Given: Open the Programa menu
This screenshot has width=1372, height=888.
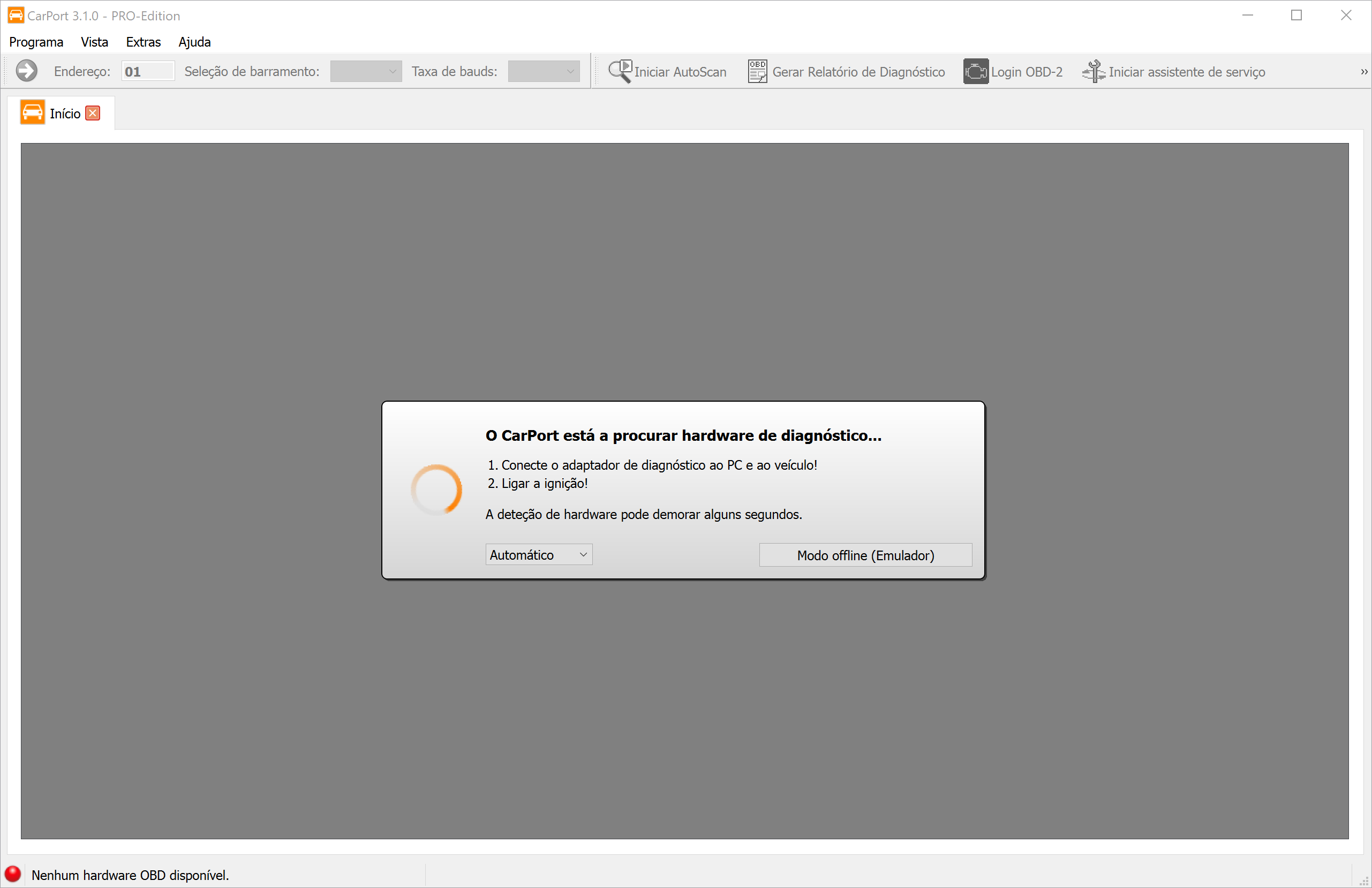Looking at the screenshot, I should (x=36, y=42).
